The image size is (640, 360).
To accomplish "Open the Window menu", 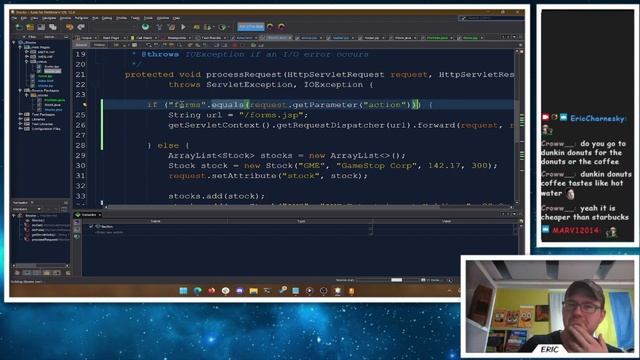I will 163,18.
